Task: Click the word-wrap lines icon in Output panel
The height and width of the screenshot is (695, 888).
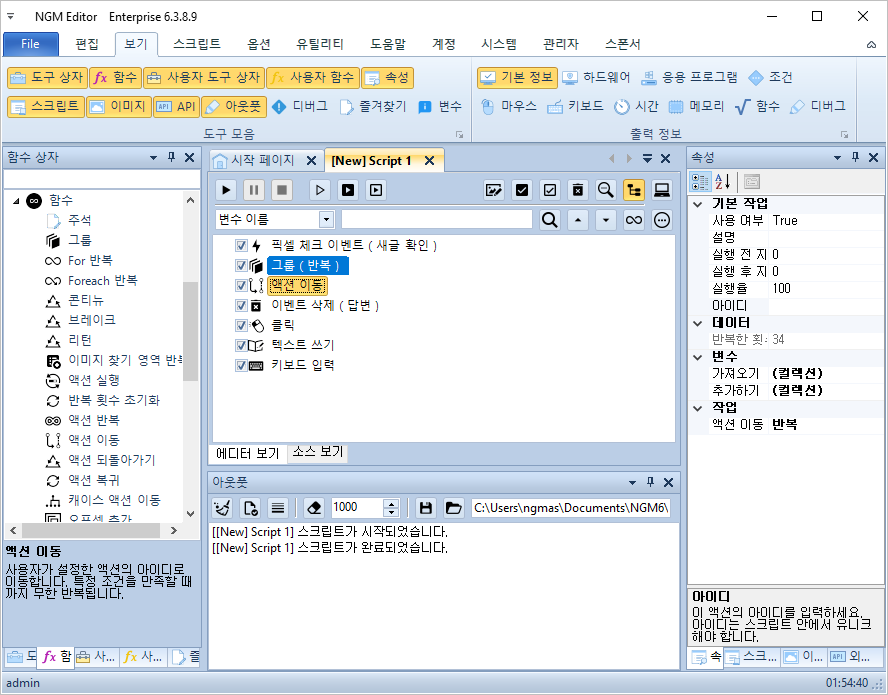Action: [278, 508]
